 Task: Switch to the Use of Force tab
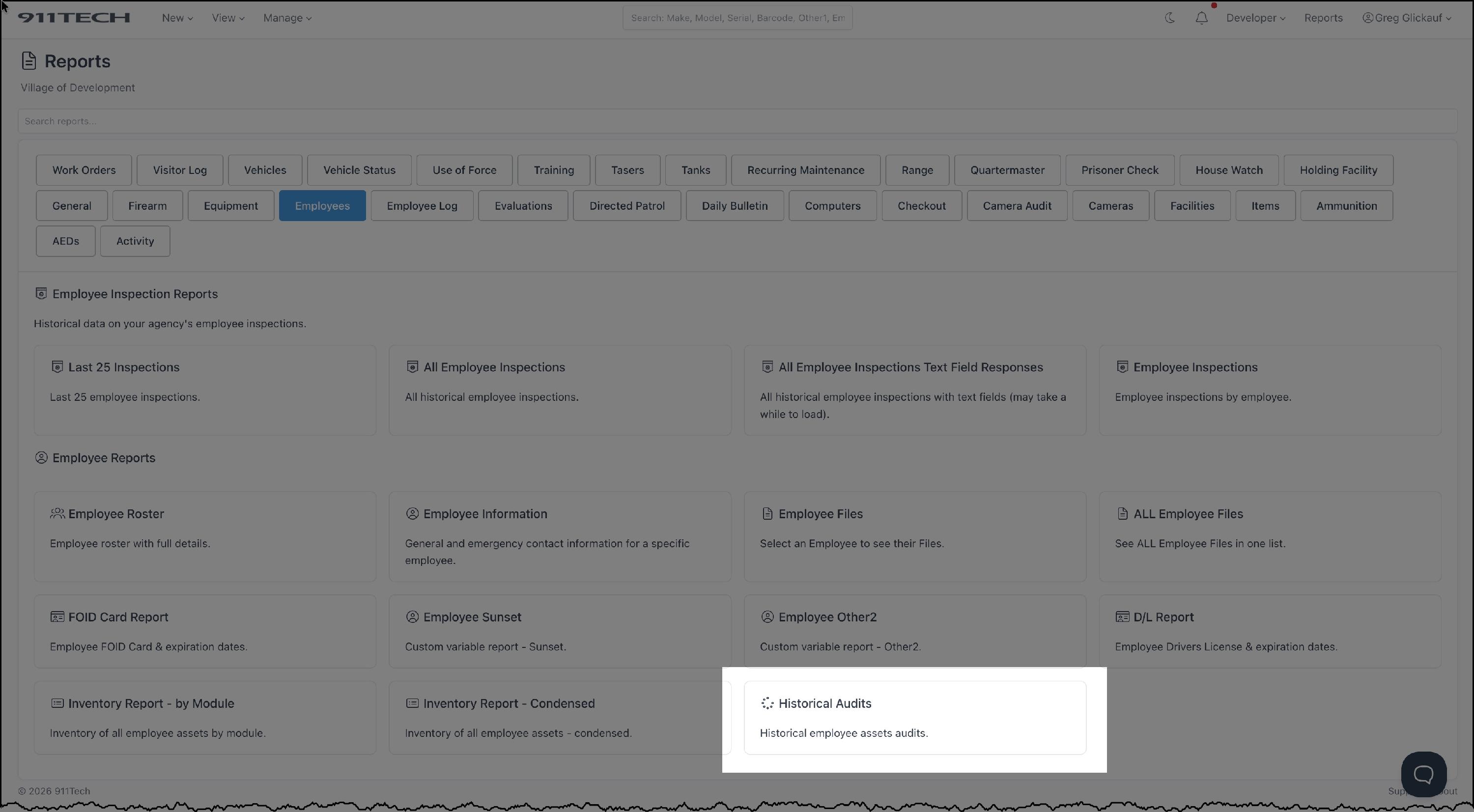point(464,170)
